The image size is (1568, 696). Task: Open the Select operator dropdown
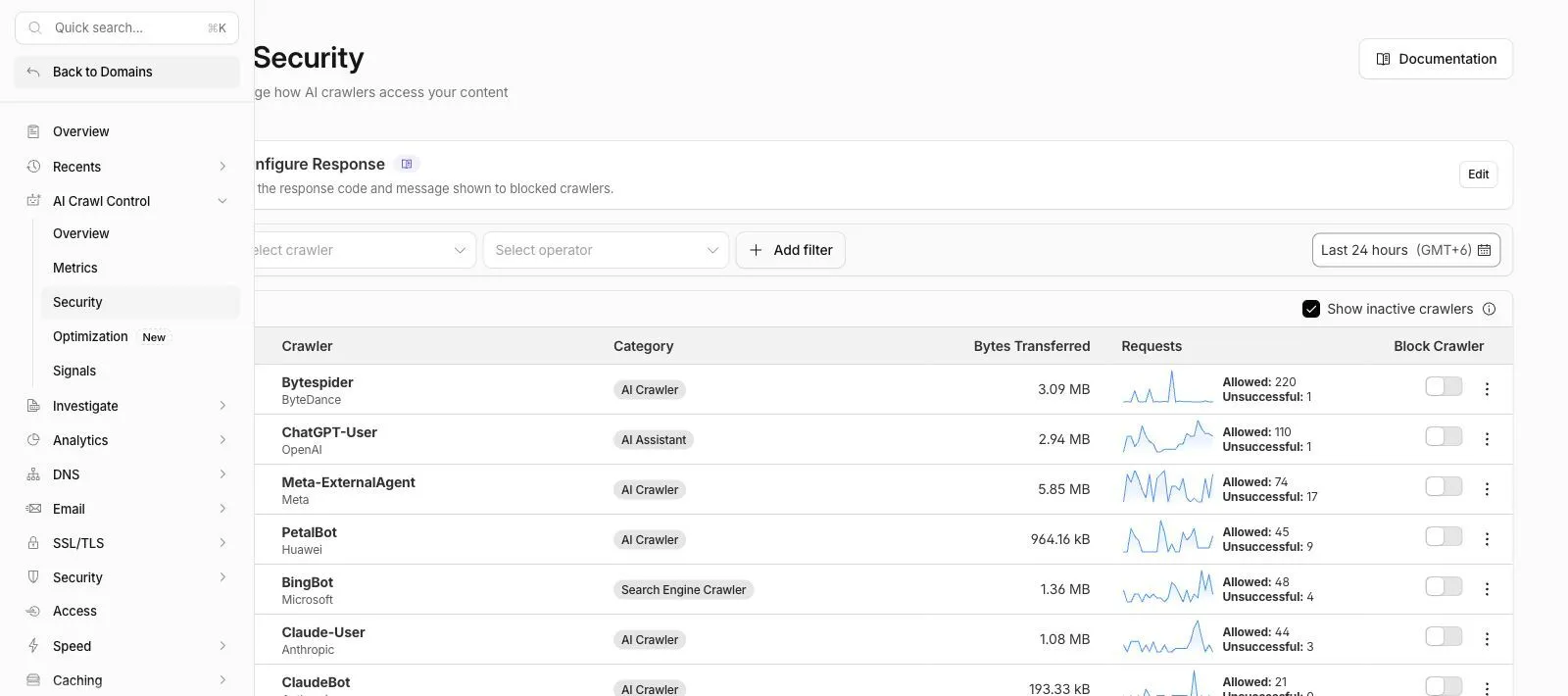pos(606,250)
